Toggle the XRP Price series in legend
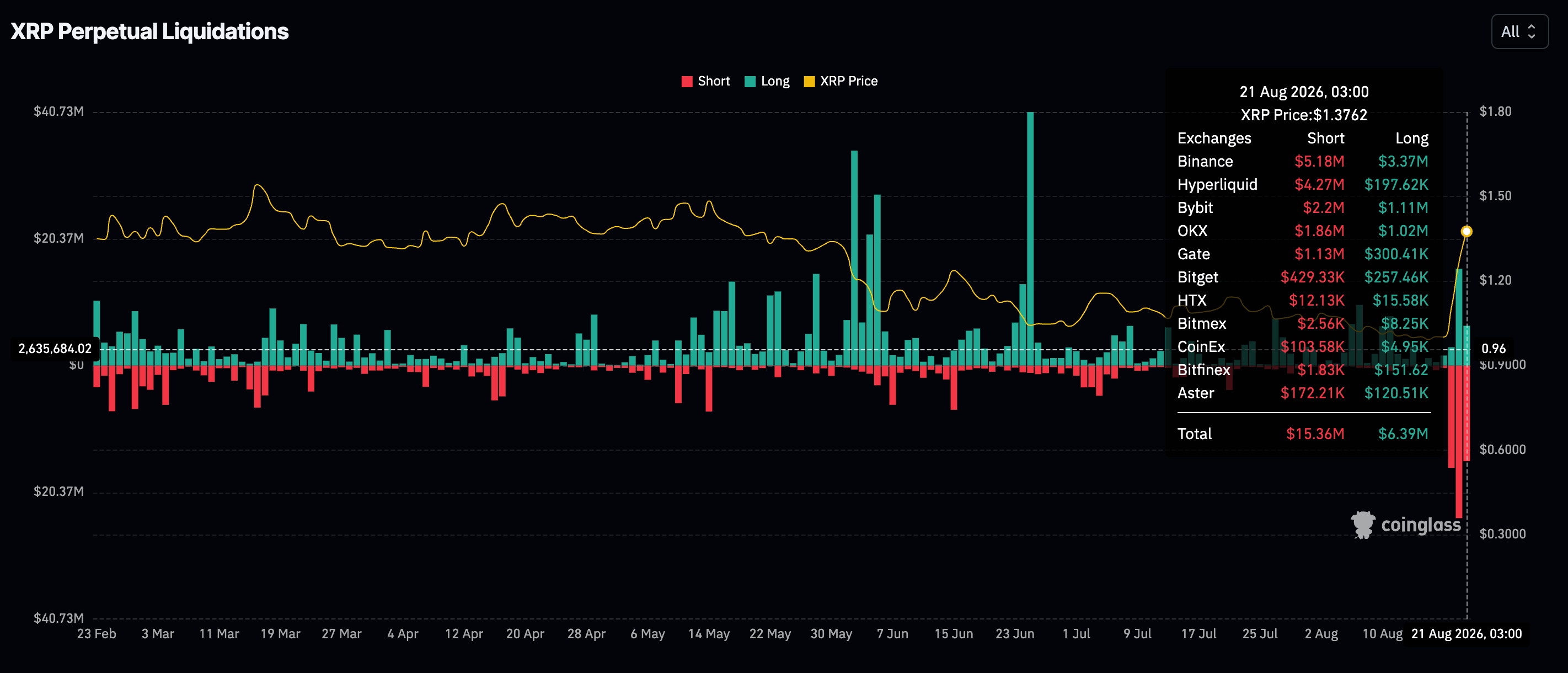The width and height of the screenshot is (1568, 673). (841, 82)
